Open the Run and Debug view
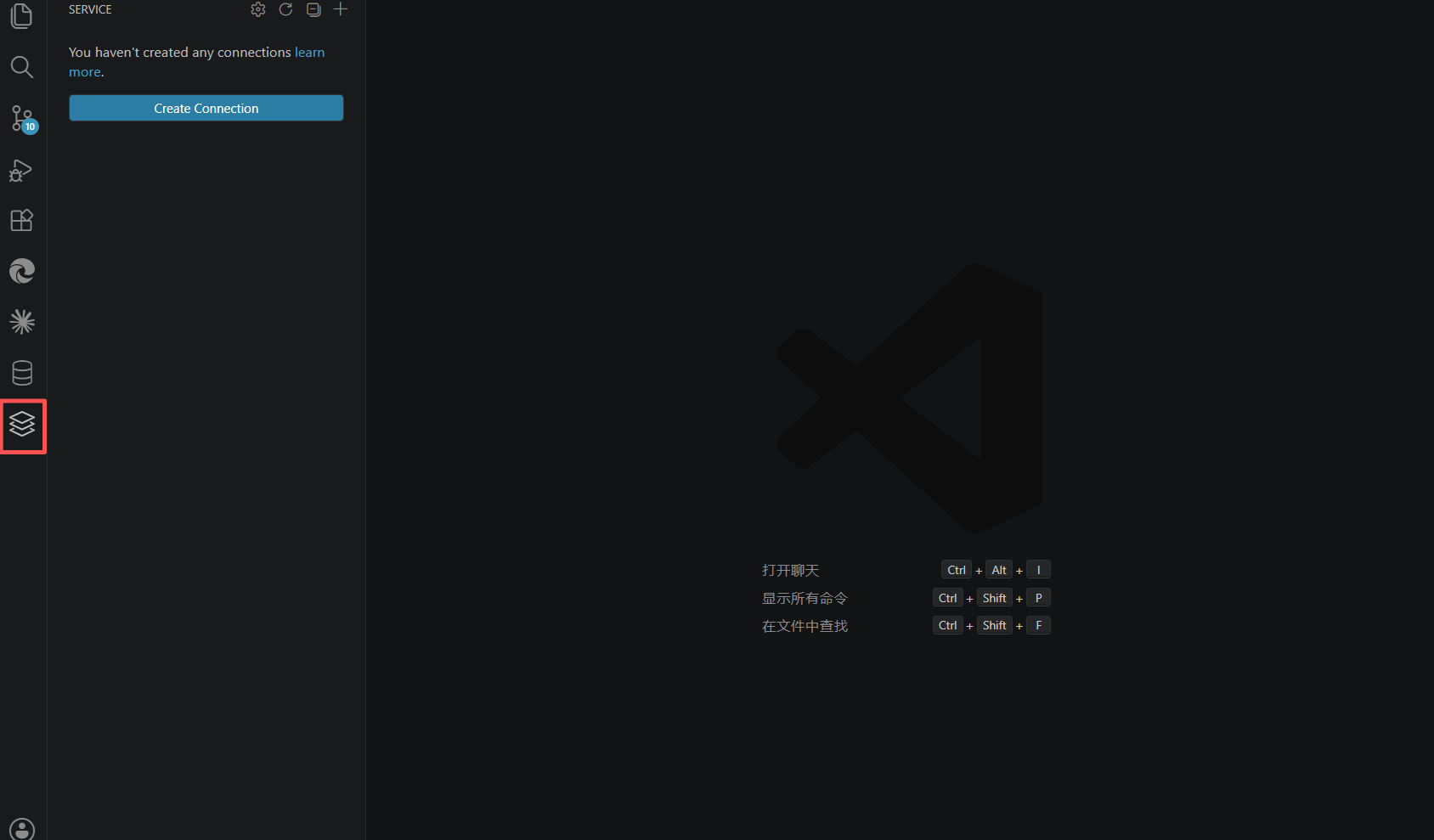Viewport: 1434px width, 840px height. (x=22, y=170)
